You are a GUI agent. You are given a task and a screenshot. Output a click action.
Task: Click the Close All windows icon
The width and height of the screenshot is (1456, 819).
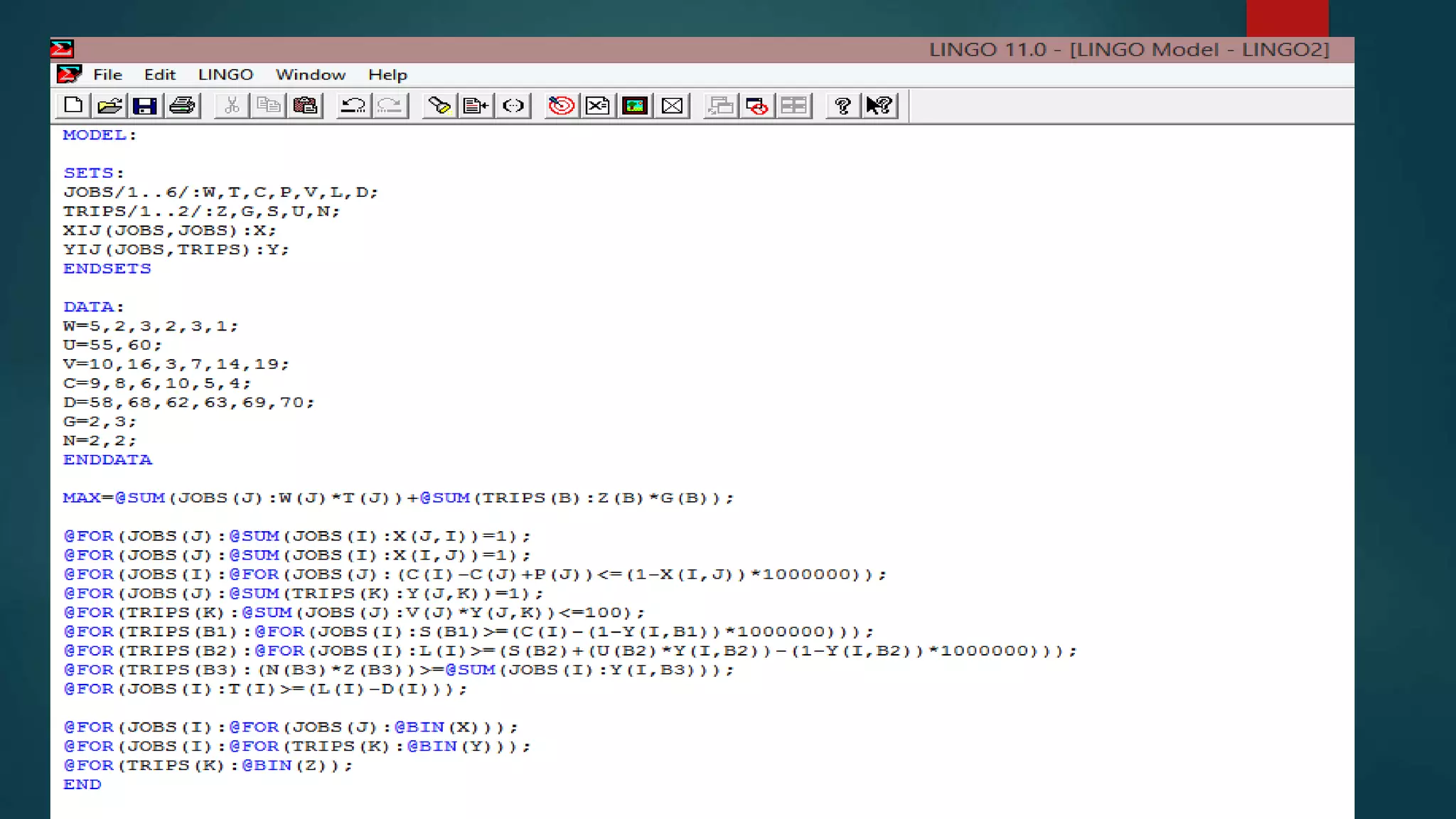click(757, 106)
